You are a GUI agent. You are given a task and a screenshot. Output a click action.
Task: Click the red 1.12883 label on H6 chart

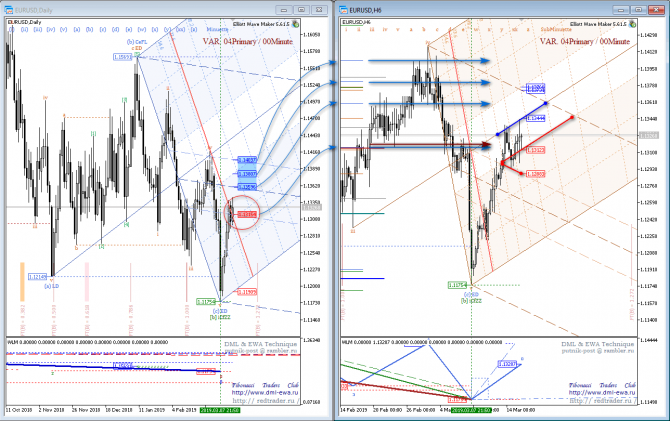pos(535,174)
